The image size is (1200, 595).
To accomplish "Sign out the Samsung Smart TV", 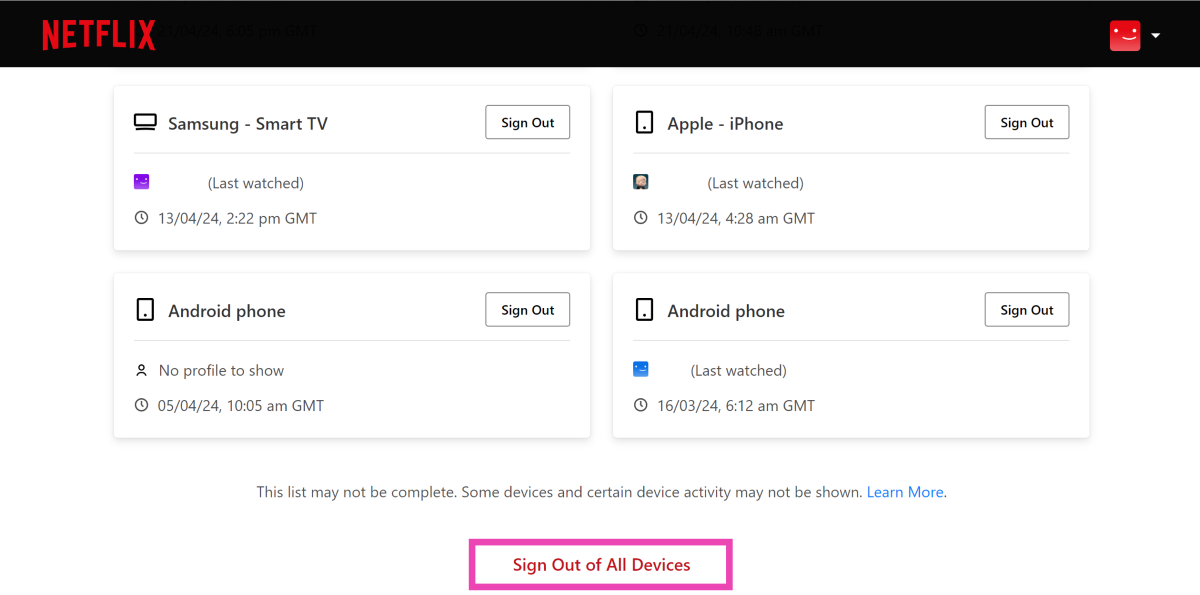I will (528, 122).
